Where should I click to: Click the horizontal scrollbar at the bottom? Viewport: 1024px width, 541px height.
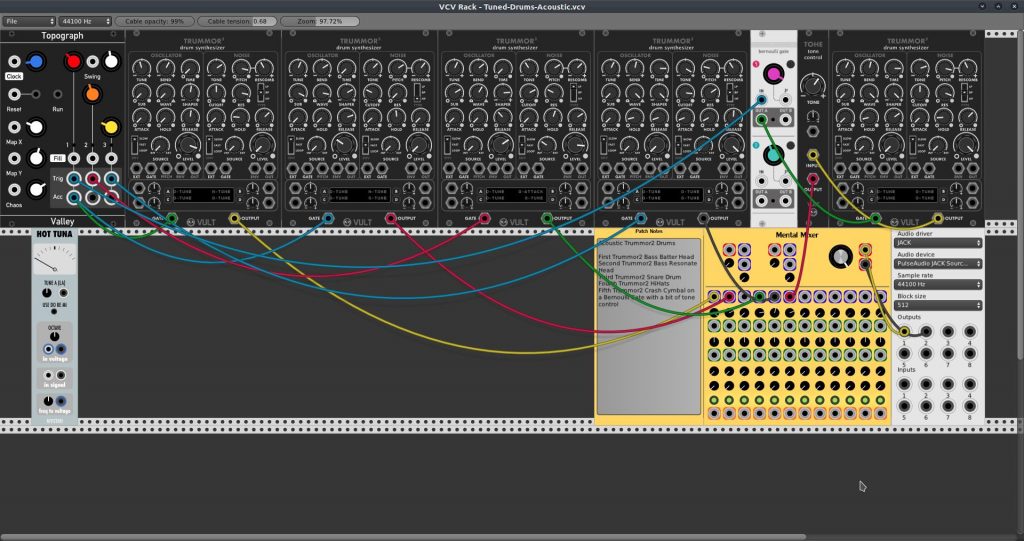[403, 538]
